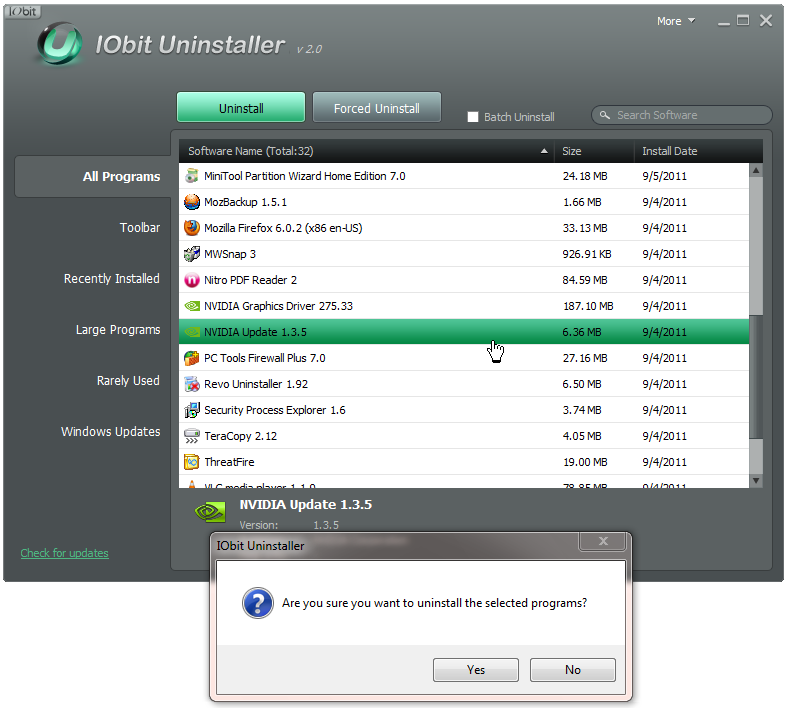This screenshot has height=708, width=787.
Task: Open the Recently Installed category
Action: point(112,279)
